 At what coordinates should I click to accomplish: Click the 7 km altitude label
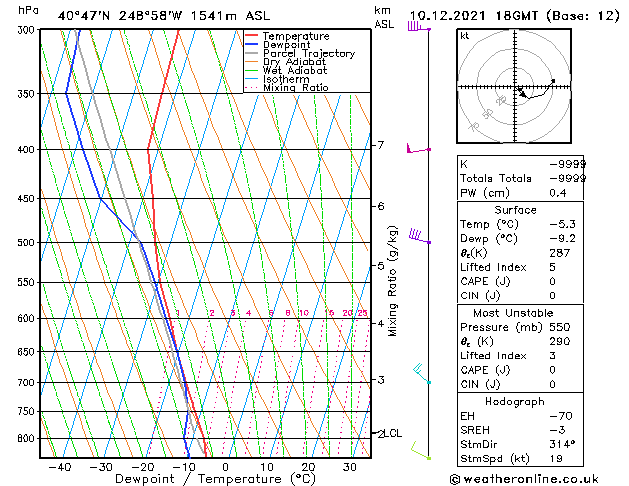pyautogui.click(x=381, y=145)
